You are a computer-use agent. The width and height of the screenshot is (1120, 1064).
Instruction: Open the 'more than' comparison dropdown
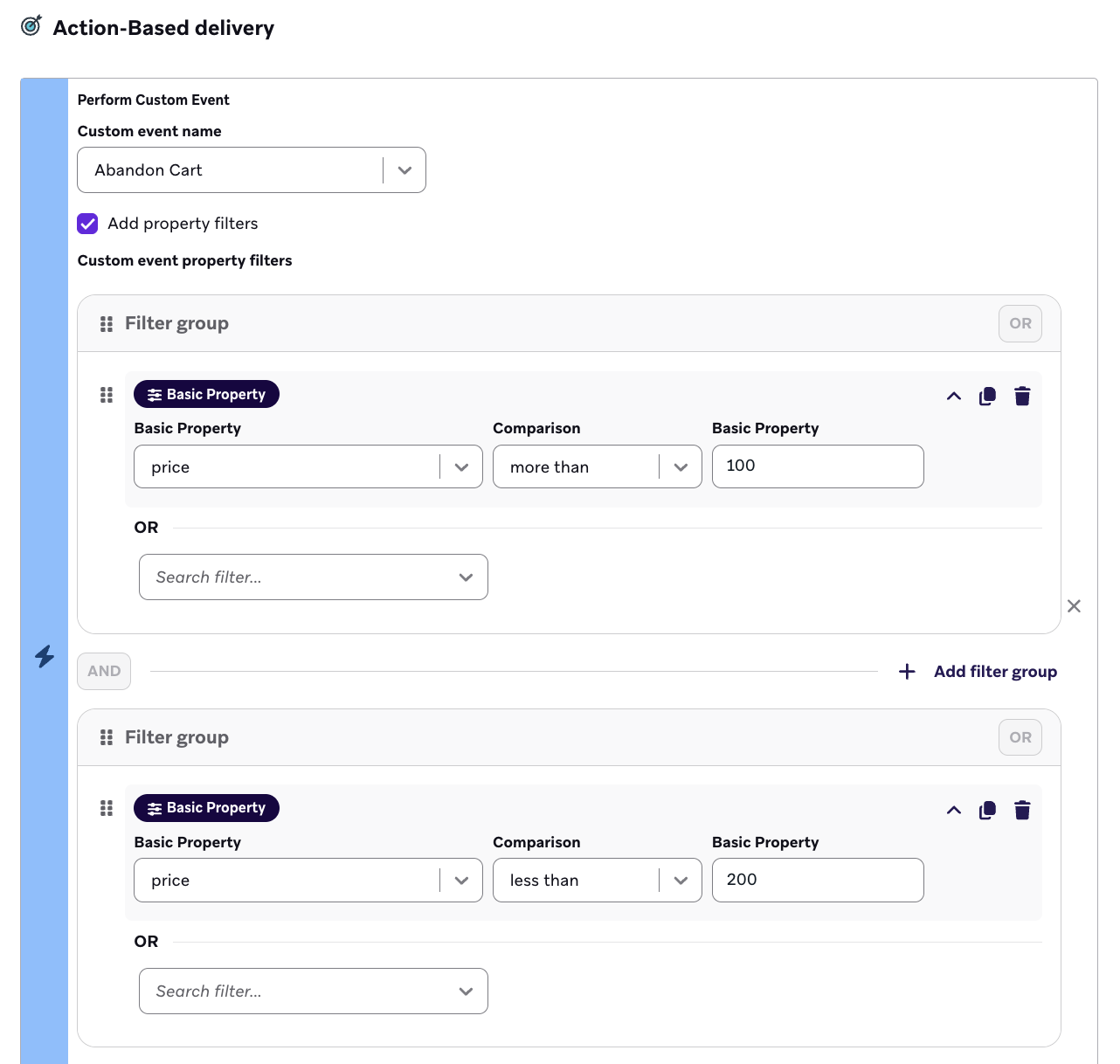click(x=598, y=467)
